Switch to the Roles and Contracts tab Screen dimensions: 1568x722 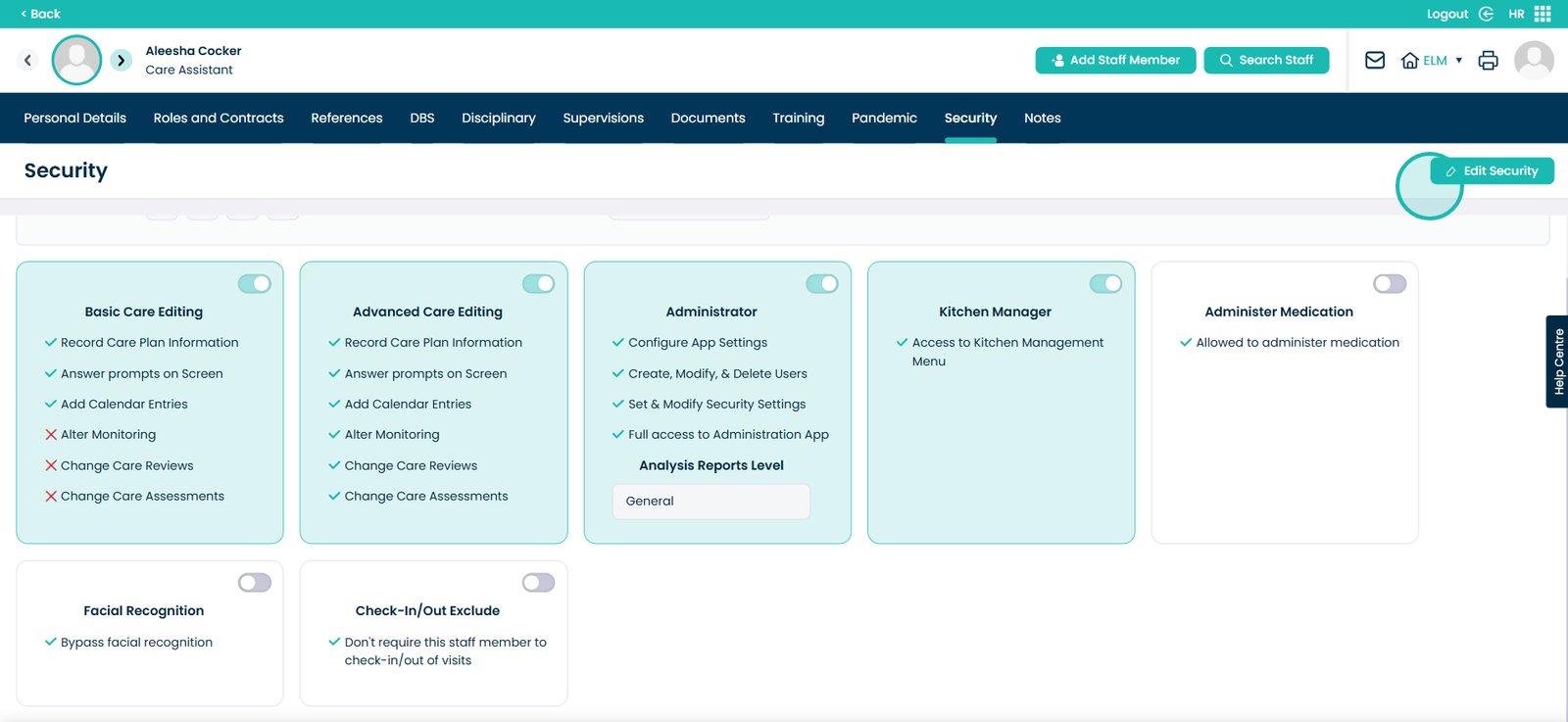tap(219, 118)
